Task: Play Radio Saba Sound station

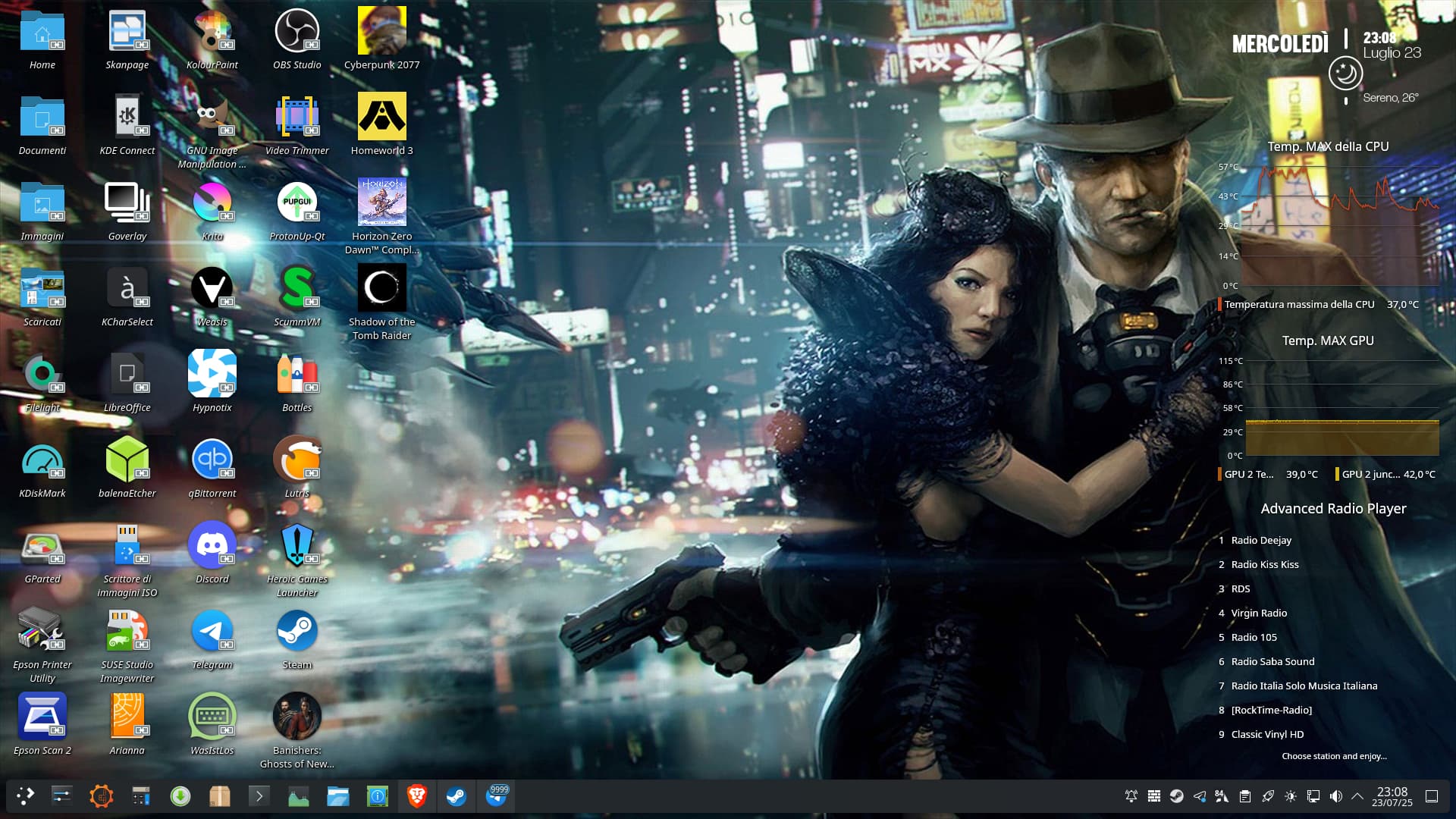Action: [x=1272, y=661]
